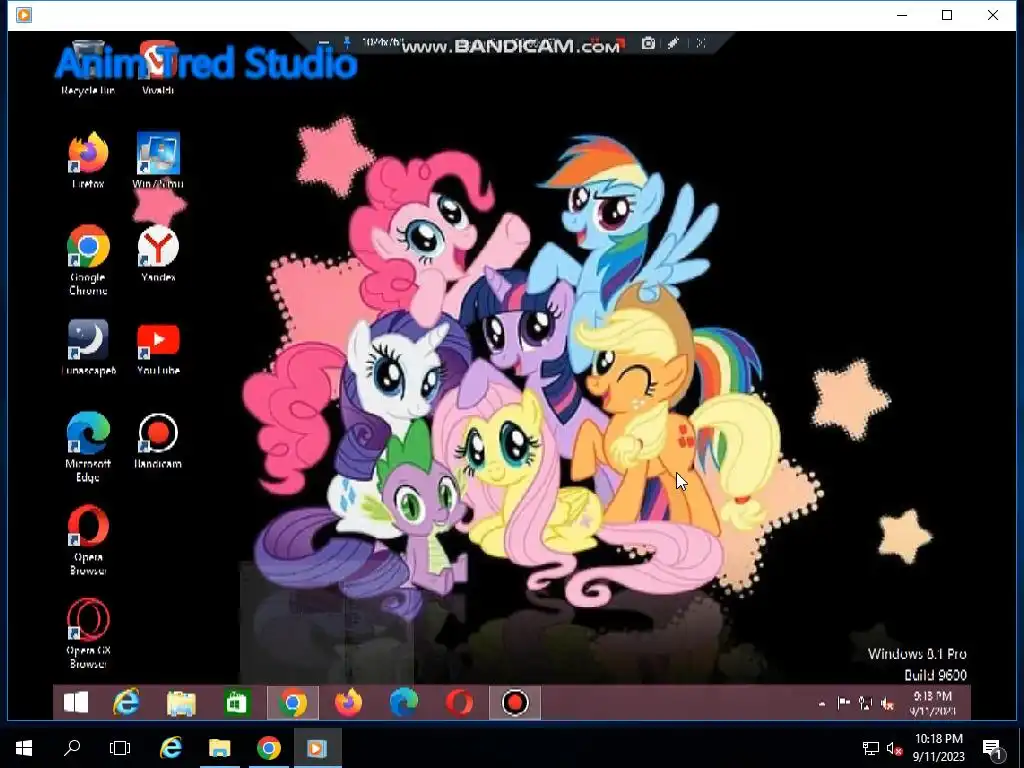Open the Lunascape6 desktop shortcut

click(x=88, y=347)
